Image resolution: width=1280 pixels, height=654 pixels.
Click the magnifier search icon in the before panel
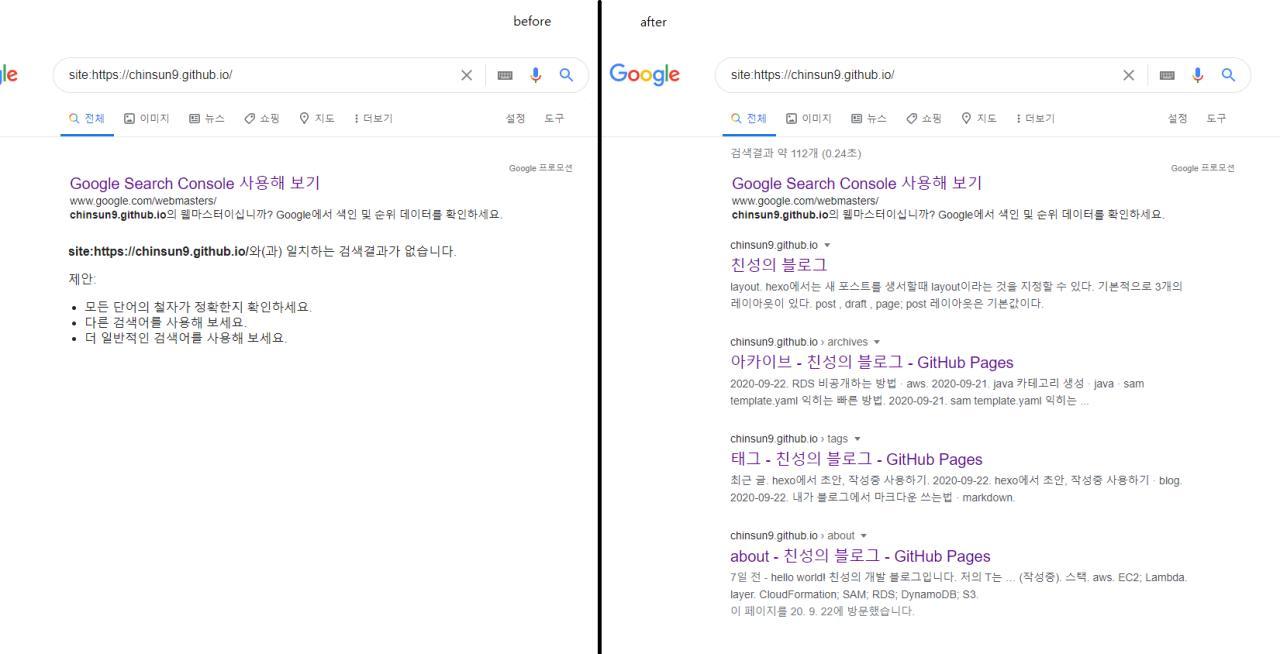[566, 75]
